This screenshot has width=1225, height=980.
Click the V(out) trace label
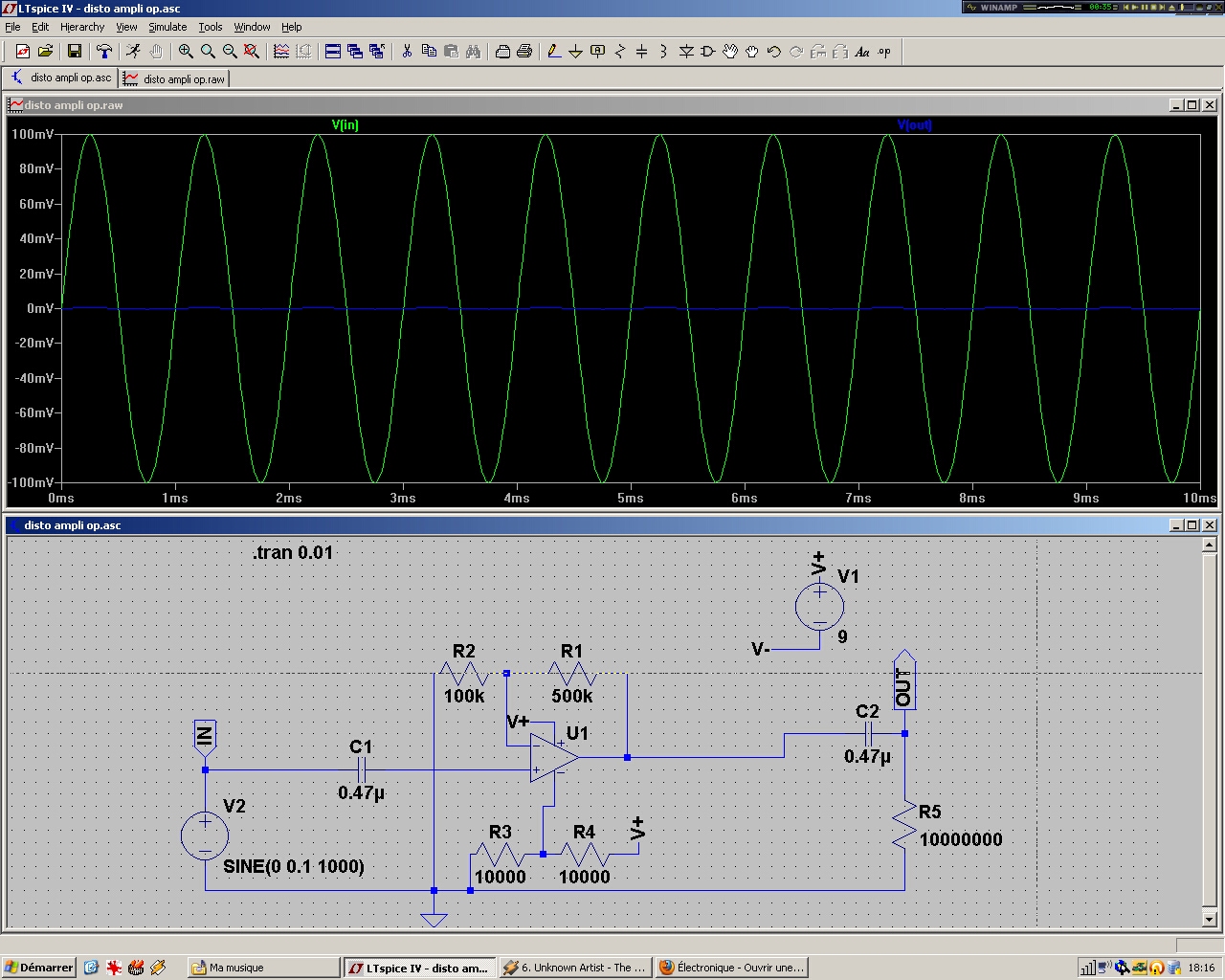pos(914,125)
